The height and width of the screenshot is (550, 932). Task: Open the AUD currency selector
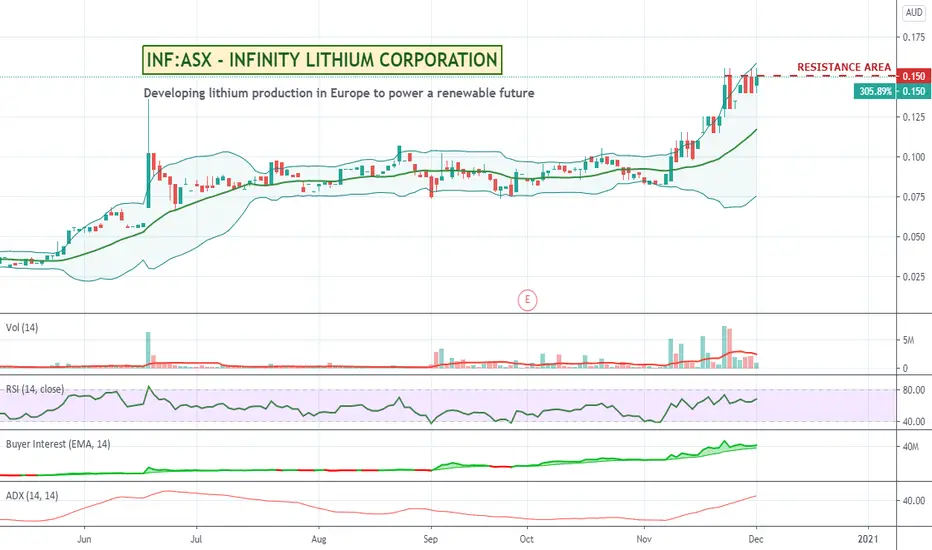(914, 12)
